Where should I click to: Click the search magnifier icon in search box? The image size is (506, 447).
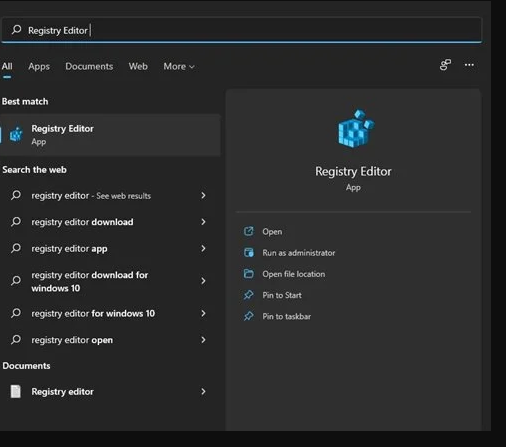coord(16,30)
